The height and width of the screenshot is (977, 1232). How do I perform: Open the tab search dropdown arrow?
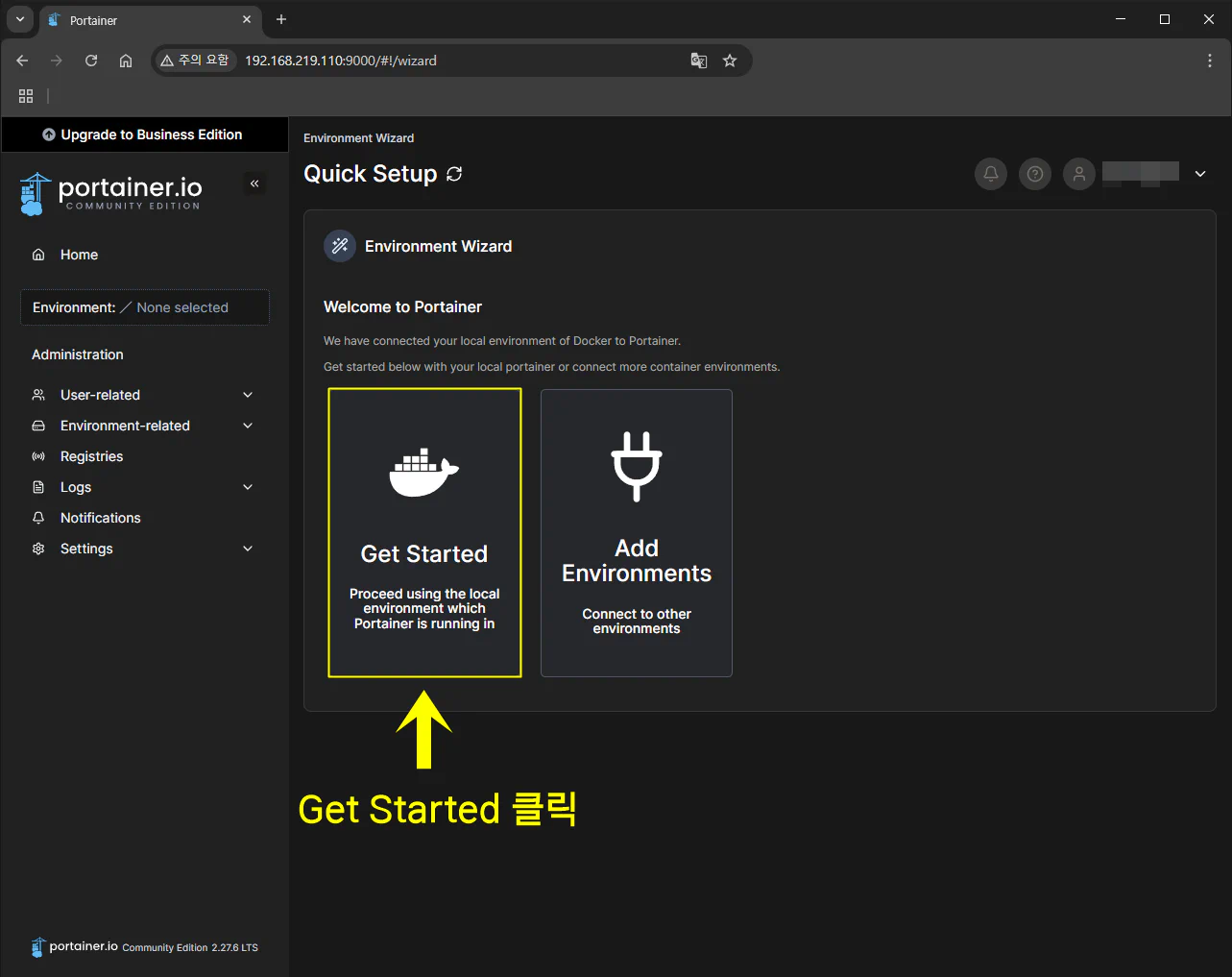click(19, 19)
